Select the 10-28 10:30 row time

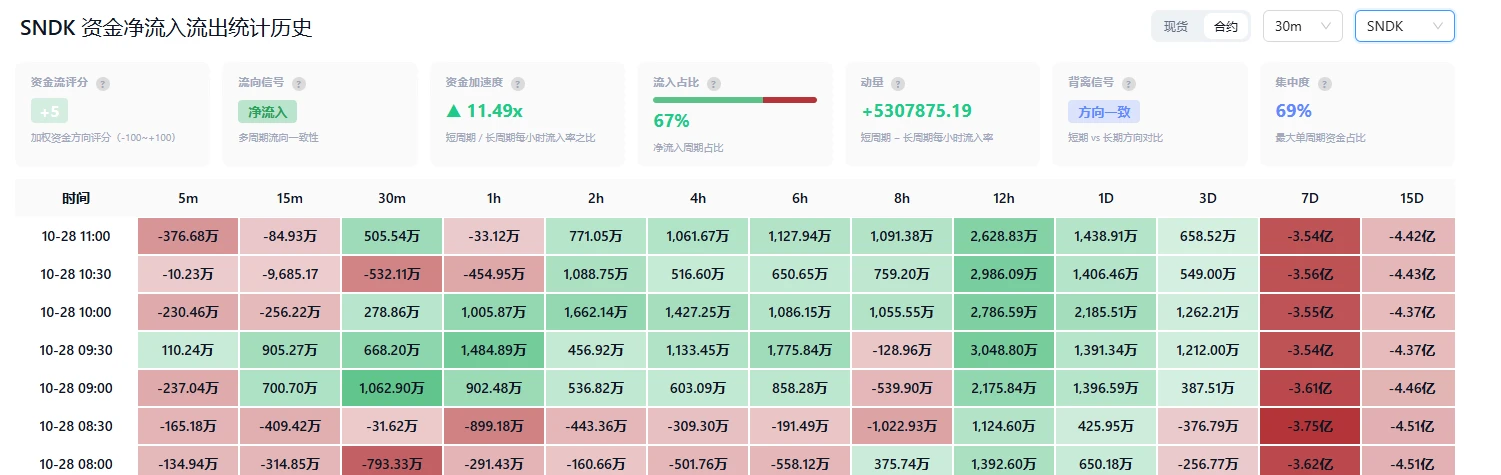point(76,274)
